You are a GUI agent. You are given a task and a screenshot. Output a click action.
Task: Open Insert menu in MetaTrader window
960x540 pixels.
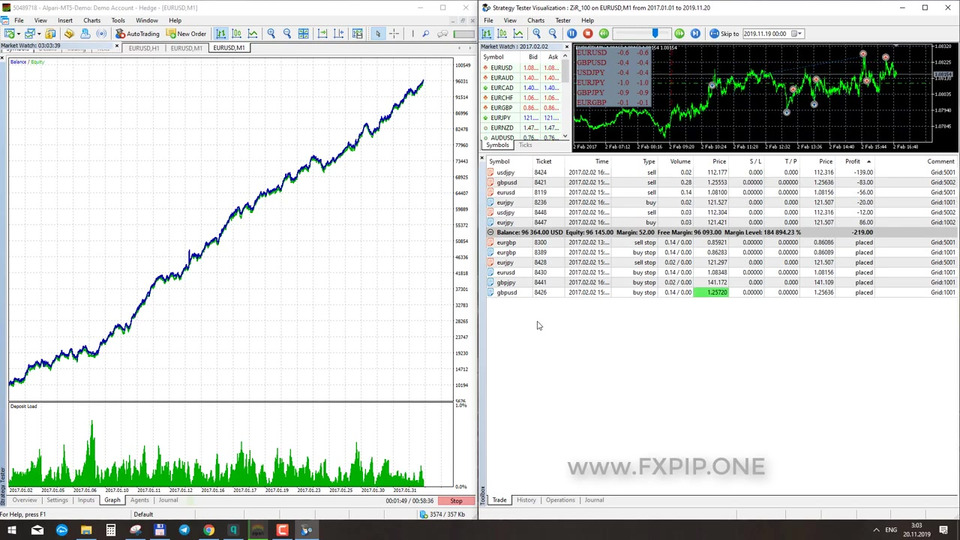(x=65, y=20)
